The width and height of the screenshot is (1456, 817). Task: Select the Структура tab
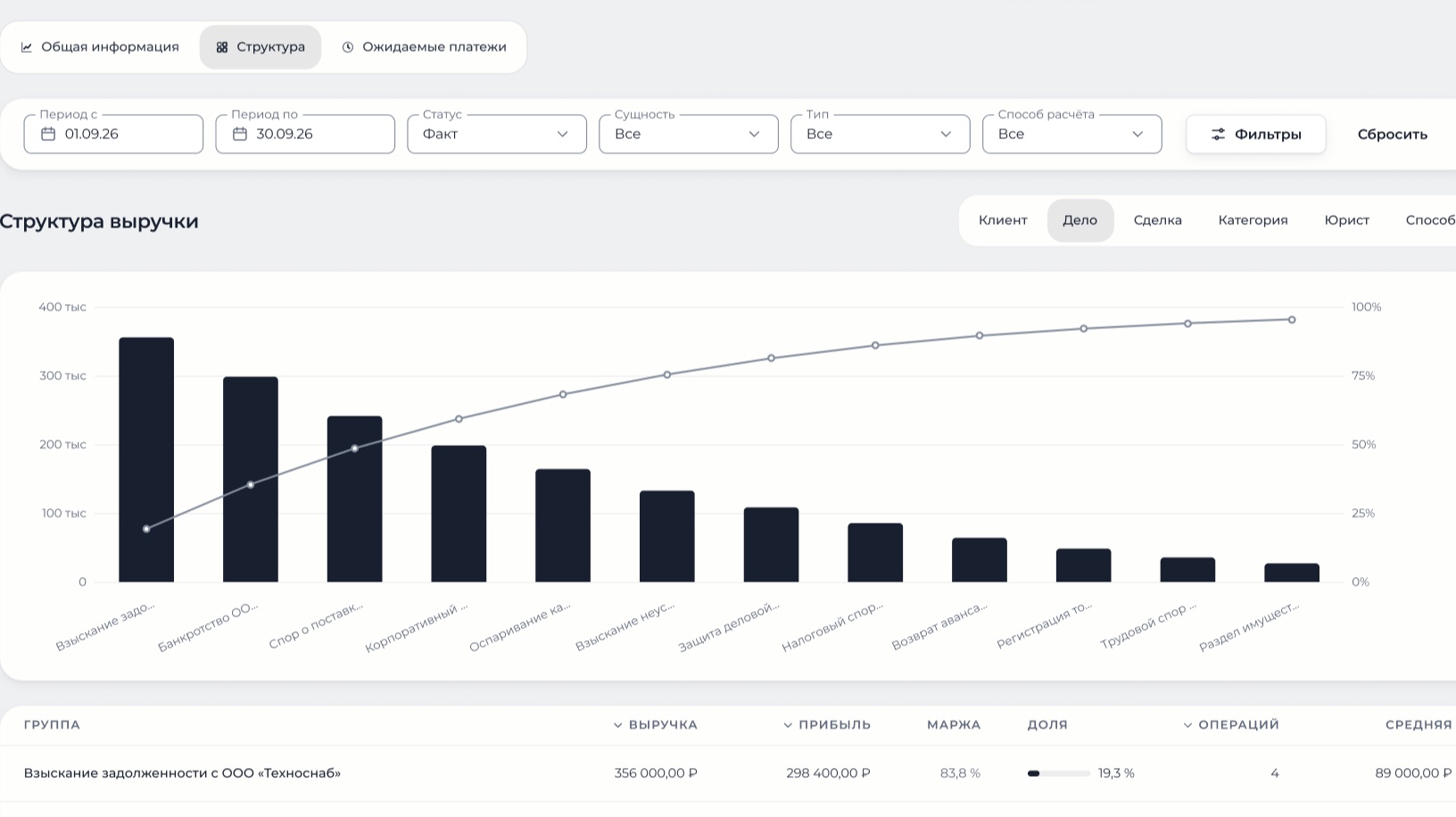261,47
